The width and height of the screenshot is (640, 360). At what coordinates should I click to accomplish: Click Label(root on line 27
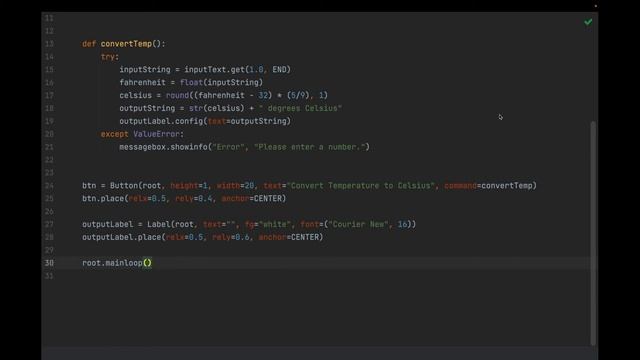tap(170, 224)
